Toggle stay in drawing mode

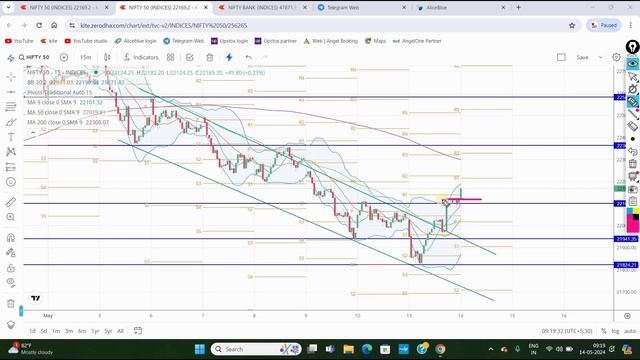pyautogui.click(x=11, y=253)
